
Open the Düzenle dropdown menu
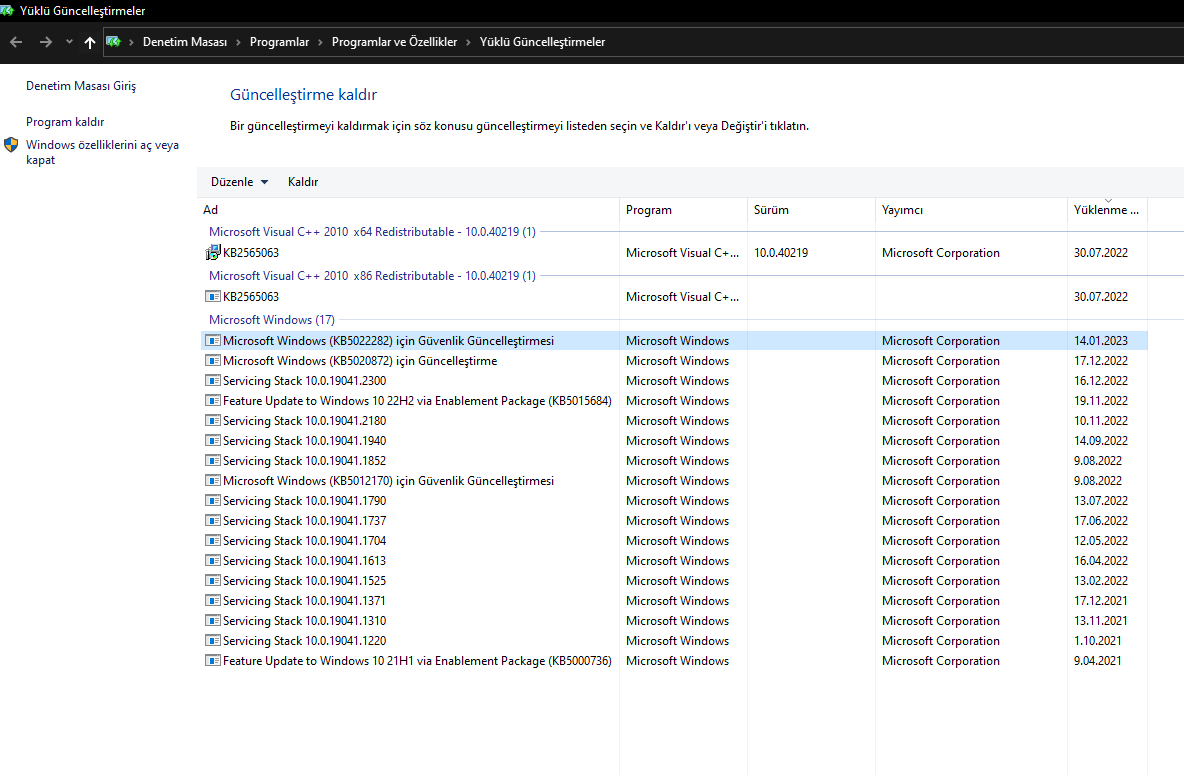click(x=239, y=182)
